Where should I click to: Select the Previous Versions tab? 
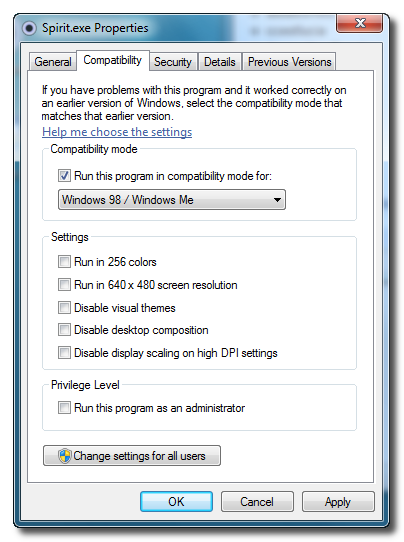pyautogui.click(x=289, y=62)
